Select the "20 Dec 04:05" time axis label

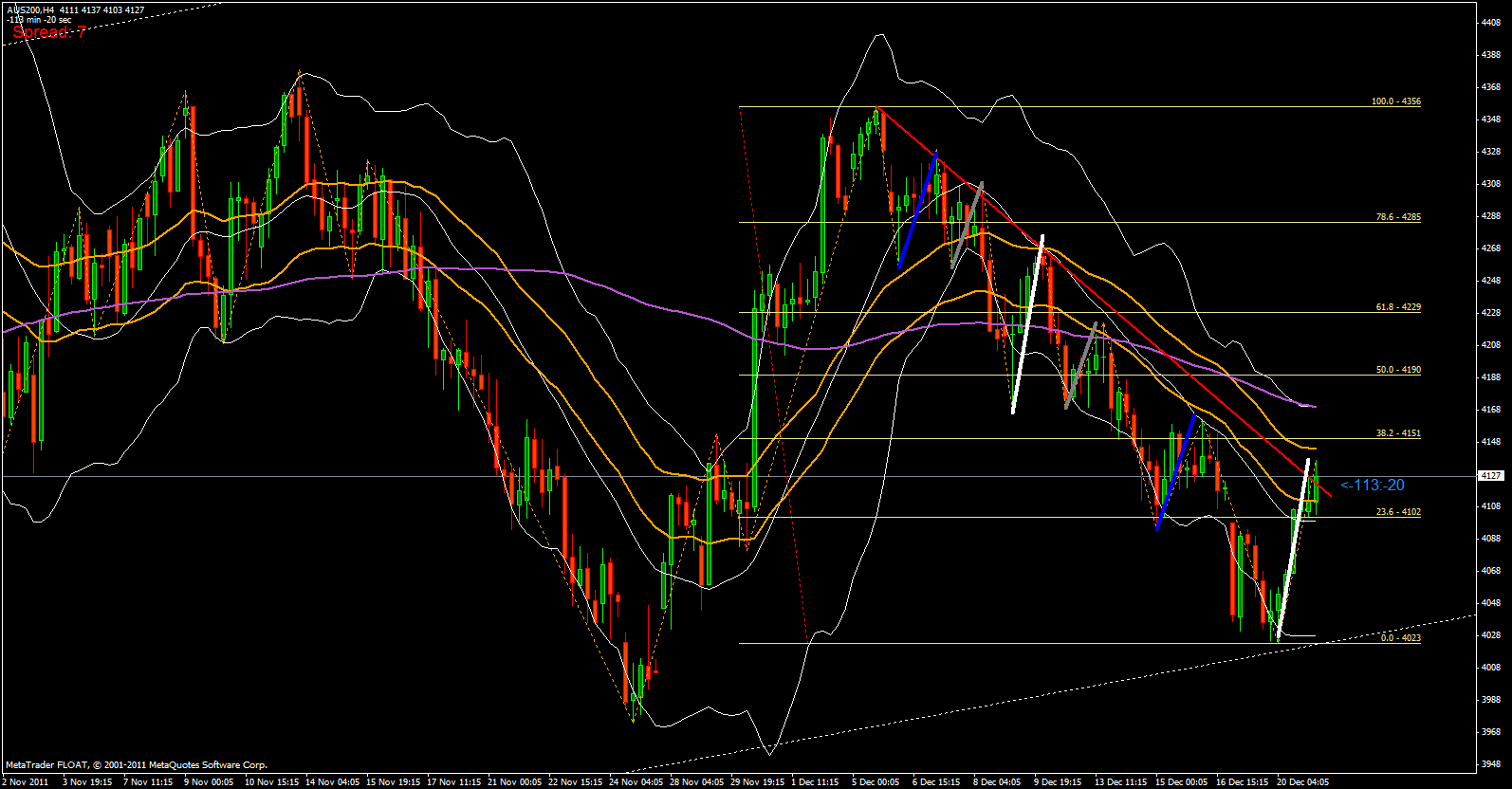click(x=1303, y=782)
